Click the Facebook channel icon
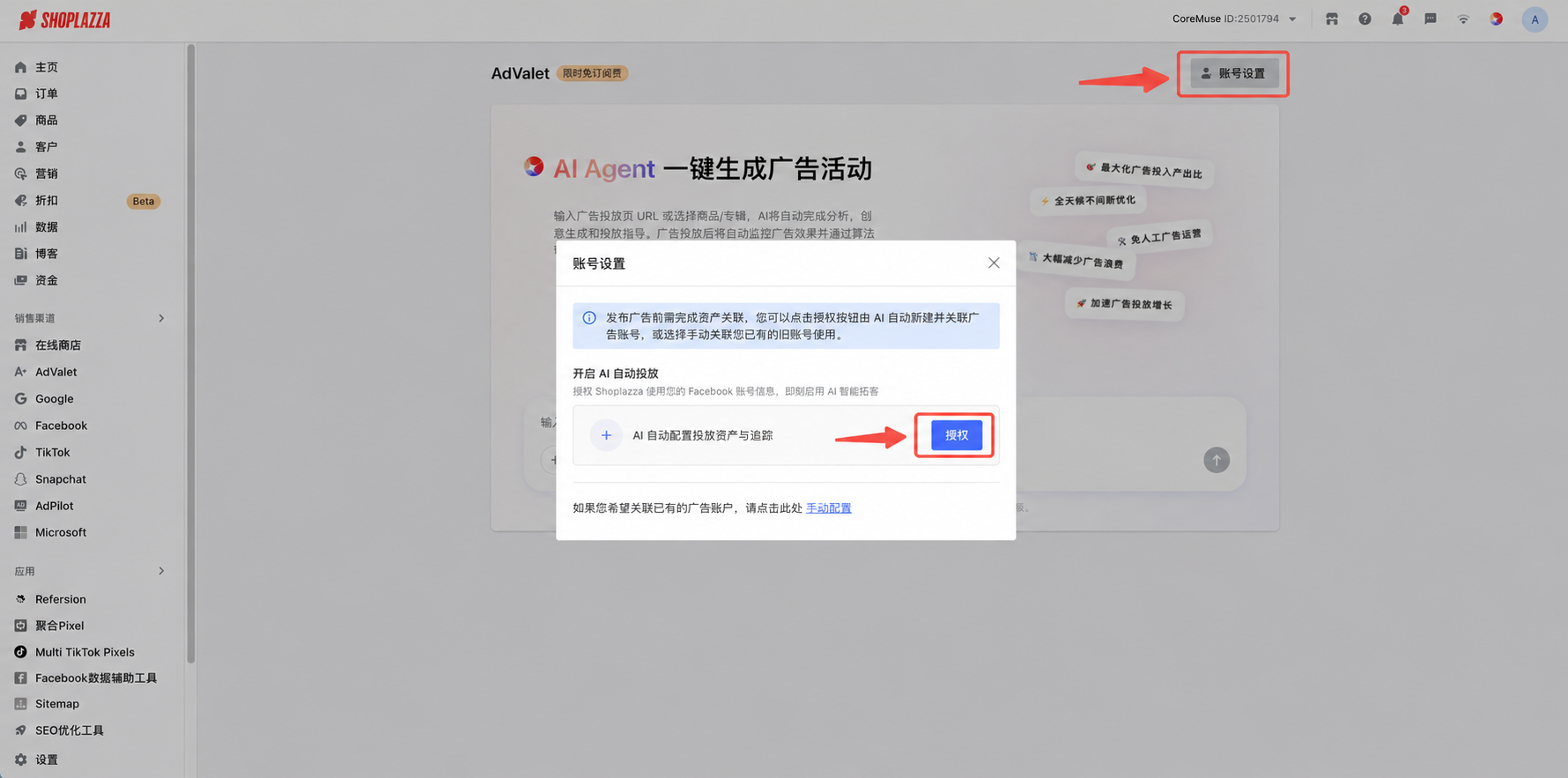The image size is (1568, 778). pyautogui.click(x=20, y=426)
